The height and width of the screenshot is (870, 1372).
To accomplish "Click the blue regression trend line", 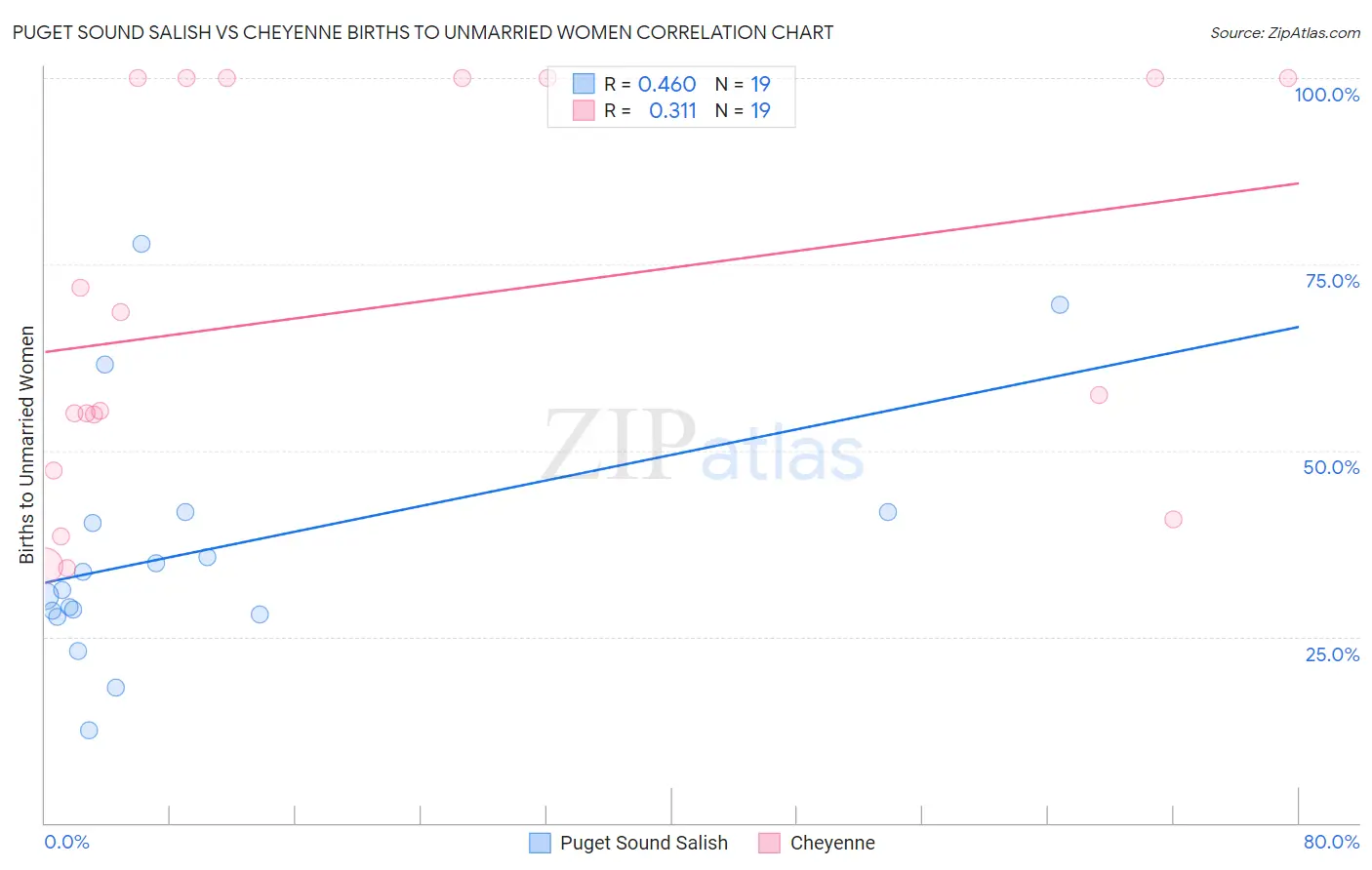I will (x=671, y=455).
